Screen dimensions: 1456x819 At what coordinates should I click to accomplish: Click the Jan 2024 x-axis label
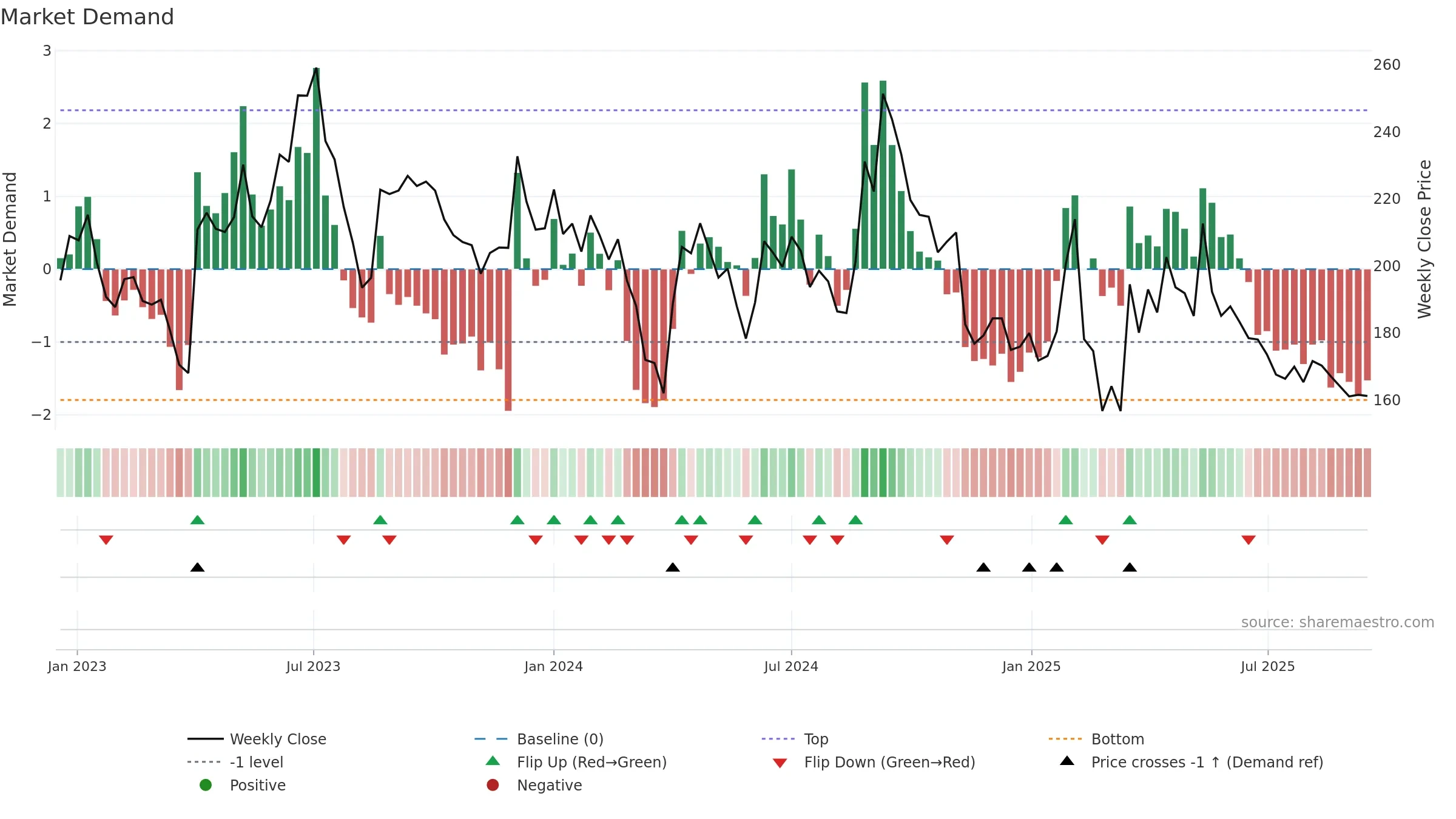[553, 667]
